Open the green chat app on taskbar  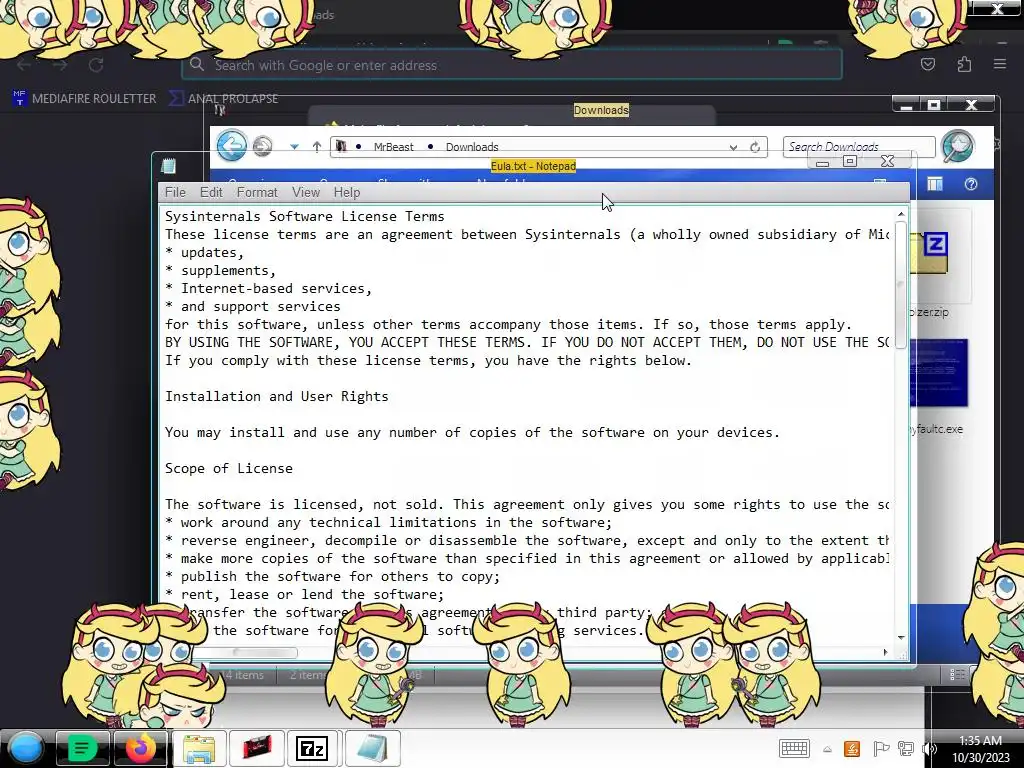point(82,748)
